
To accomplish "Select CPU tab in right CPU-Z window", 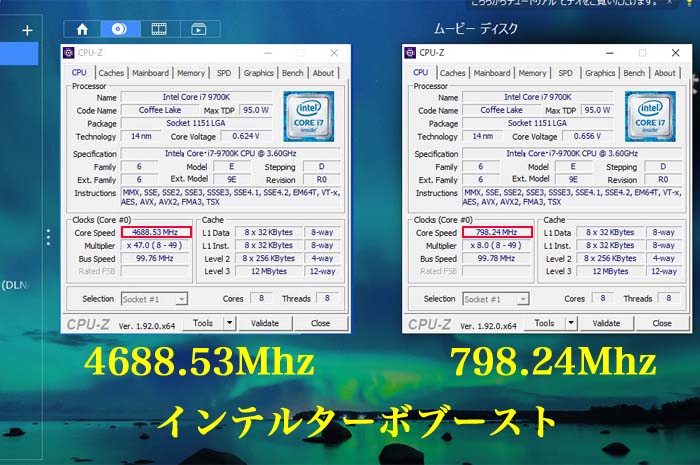I will 421,72.
